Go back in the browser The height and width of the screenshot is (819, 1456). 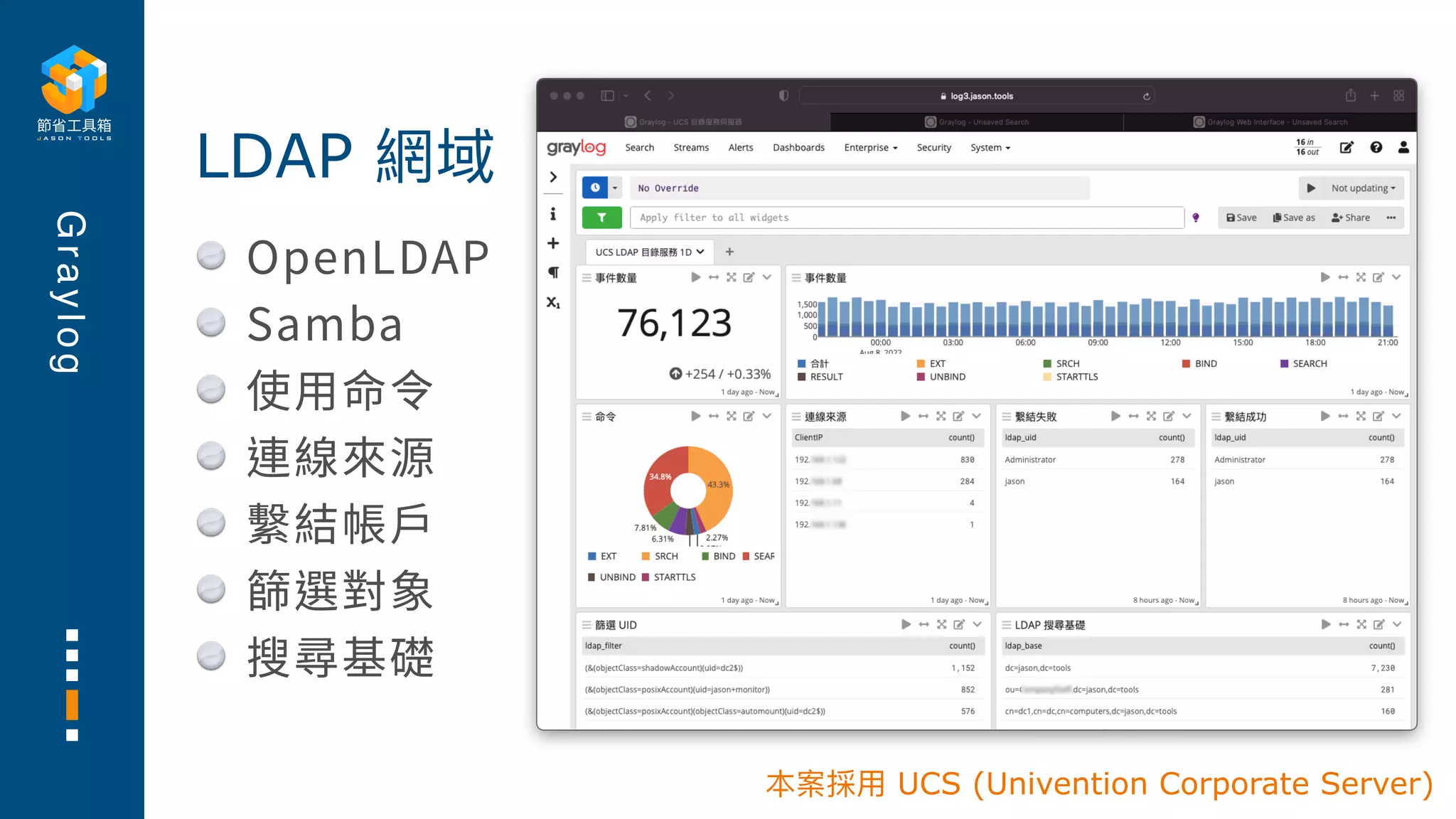[x=648, y=95]
